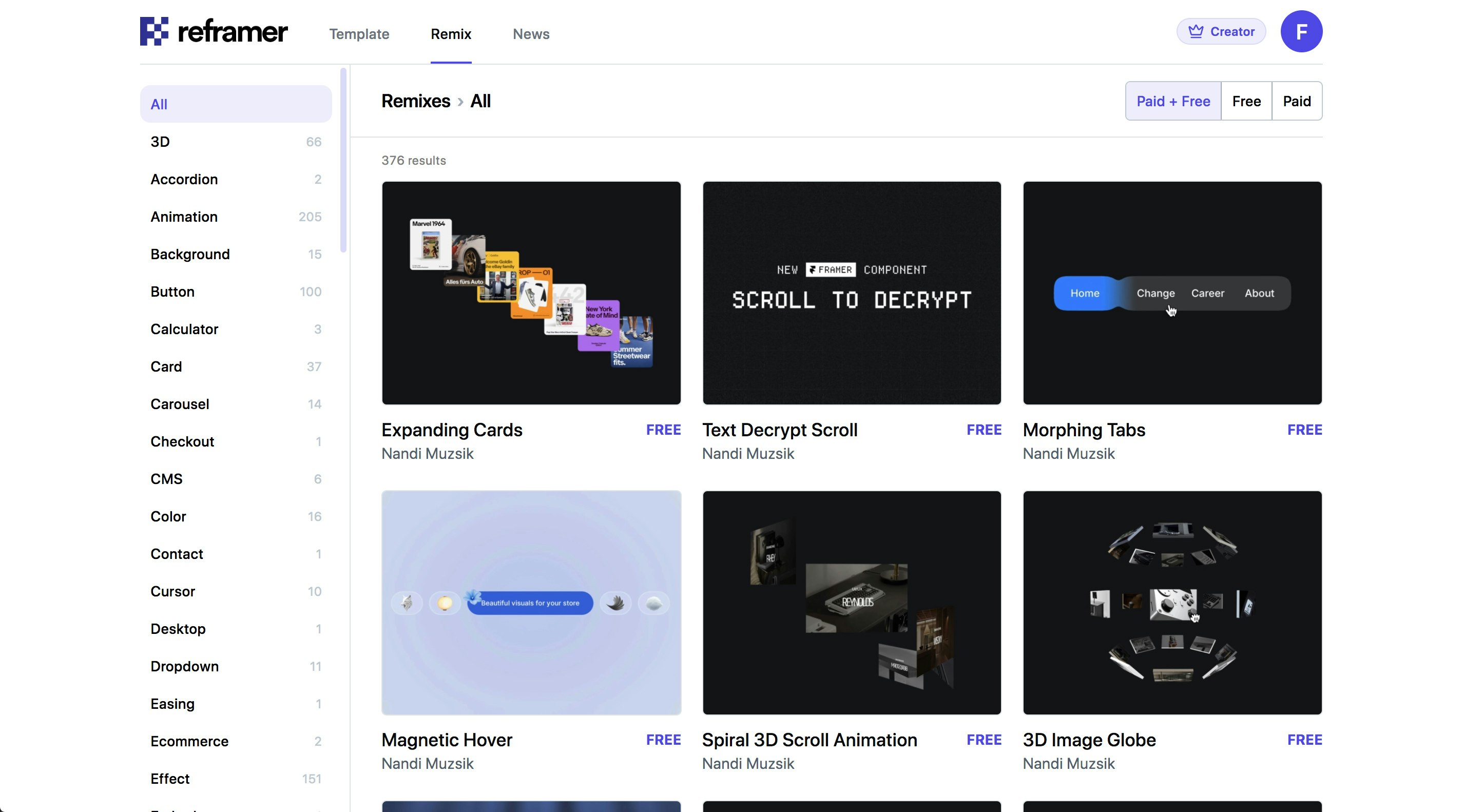This screenshot has width=1463, height=812.
Task: Filter by the 3D category
Action: point(160,142)
